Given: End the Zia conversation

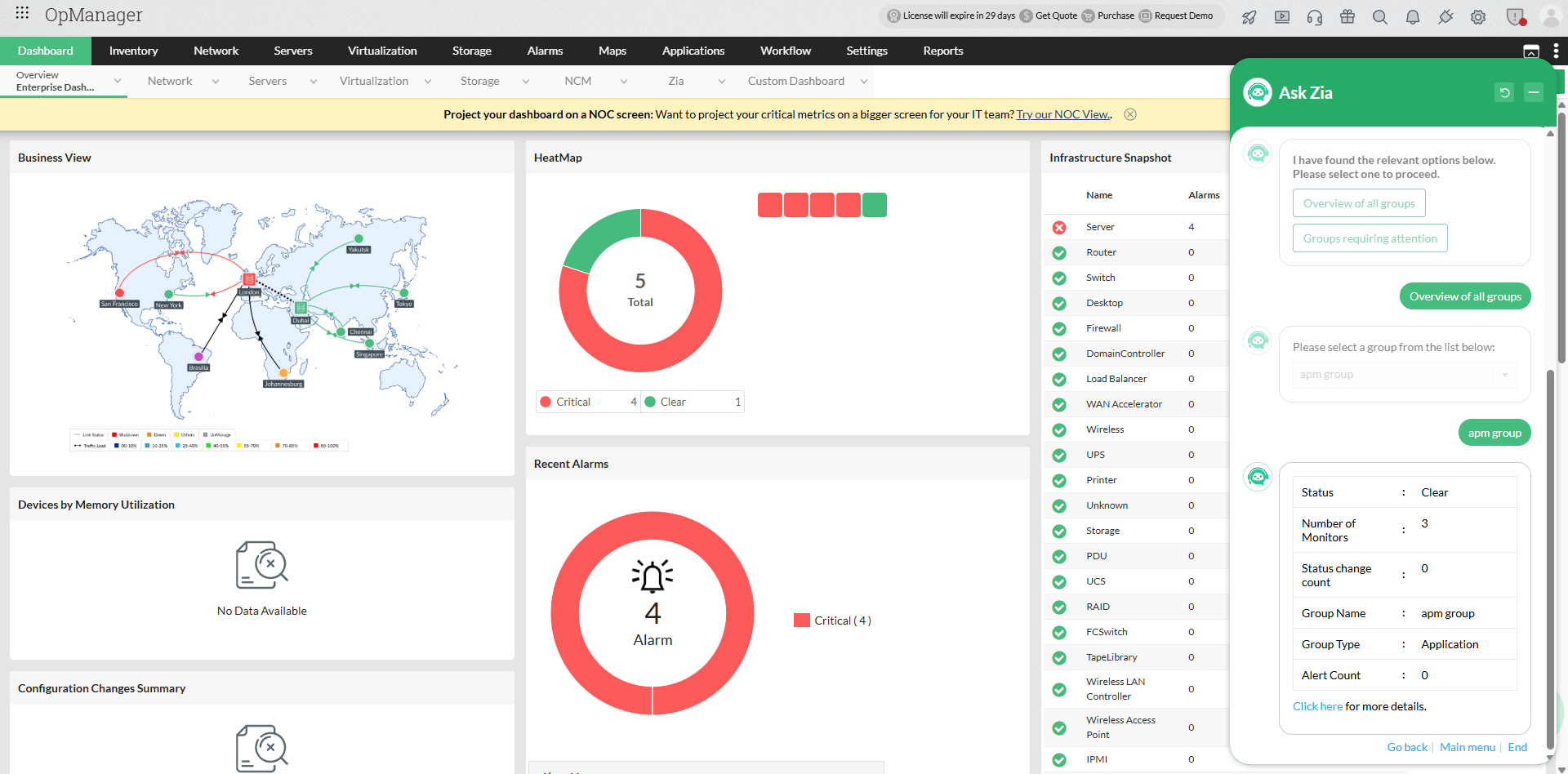Looking at the screenshot, I should [1517, 747].
